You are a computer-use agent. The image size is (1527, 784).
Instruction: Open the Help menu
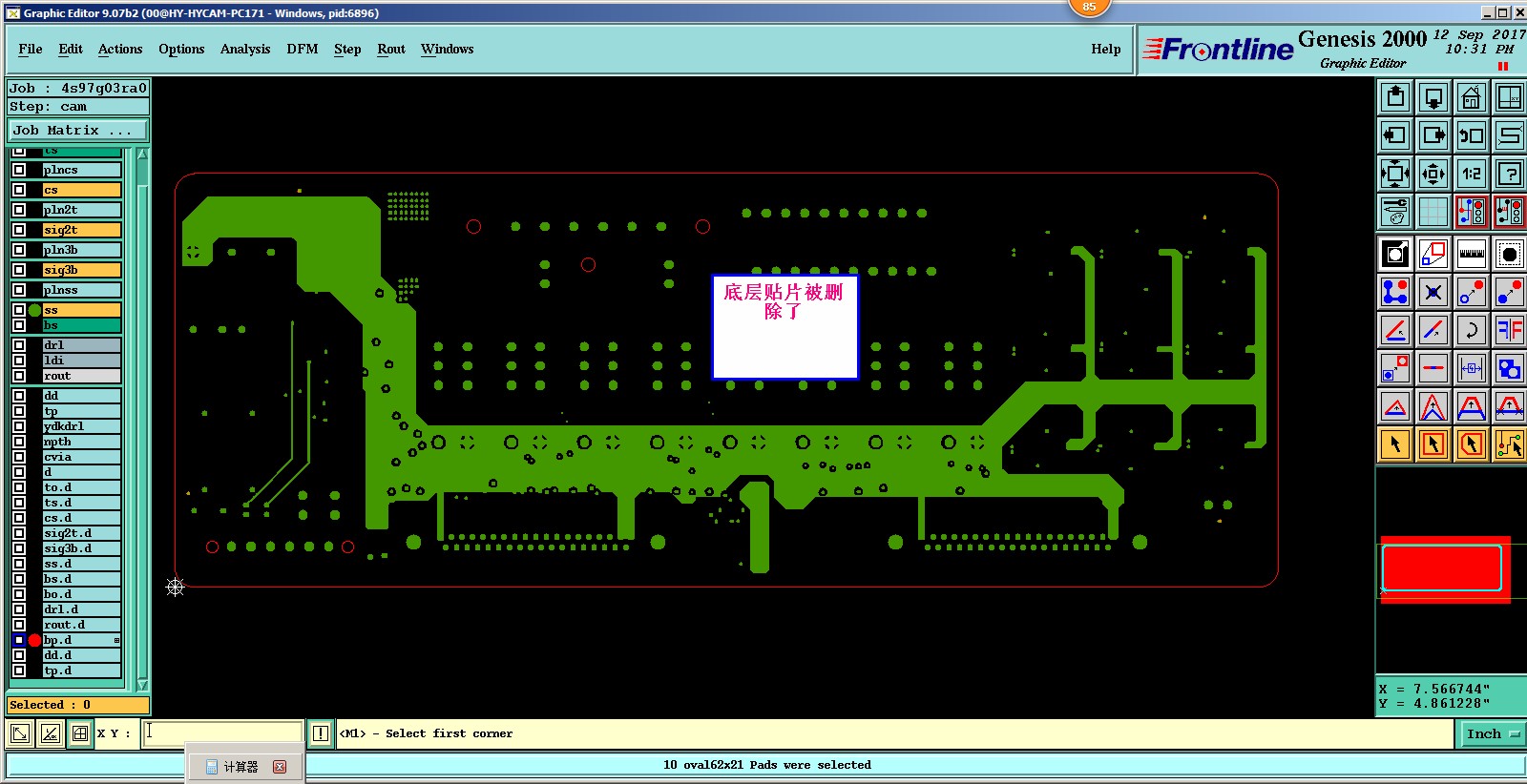[x=1106, y=49]
